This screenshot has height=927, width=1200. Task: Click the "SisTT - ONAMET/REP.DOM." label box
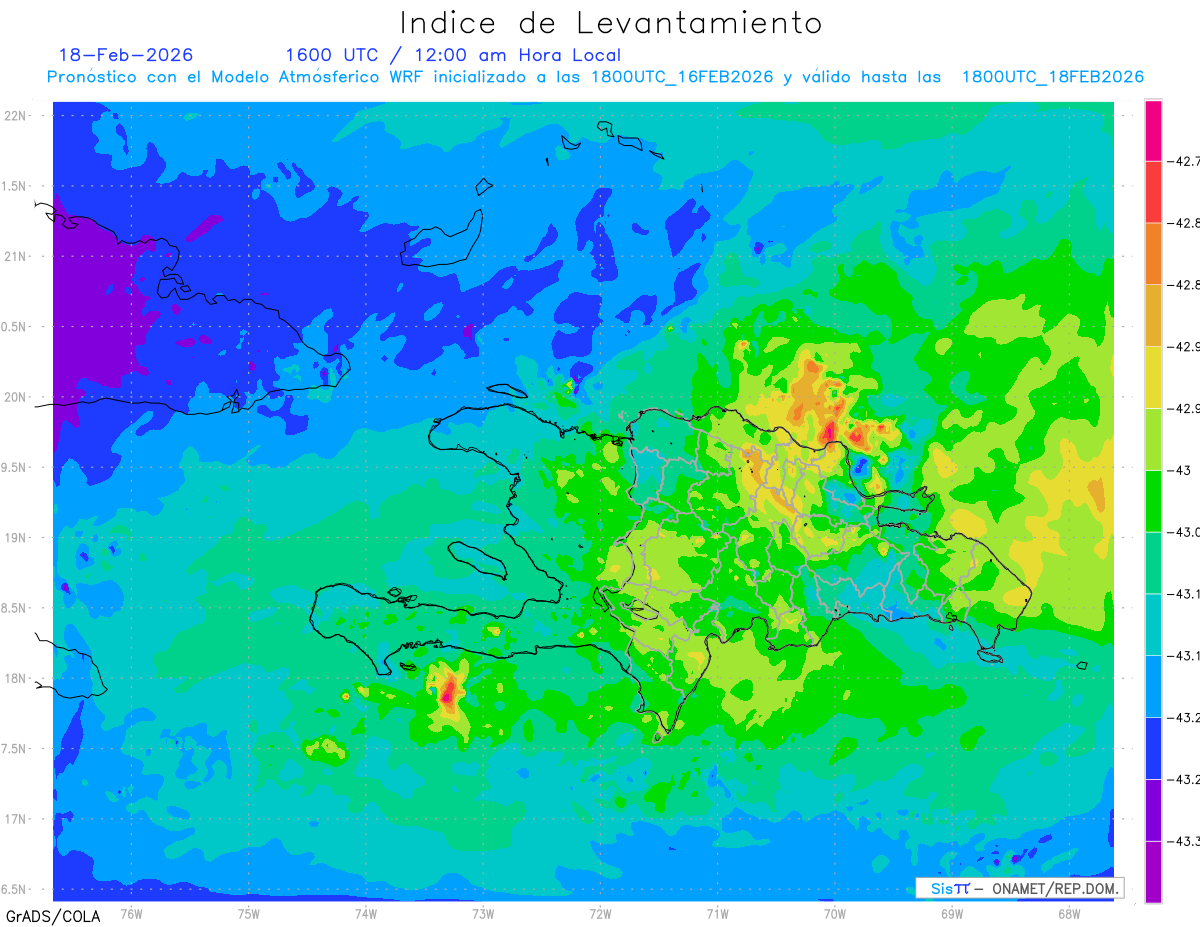1020,888
